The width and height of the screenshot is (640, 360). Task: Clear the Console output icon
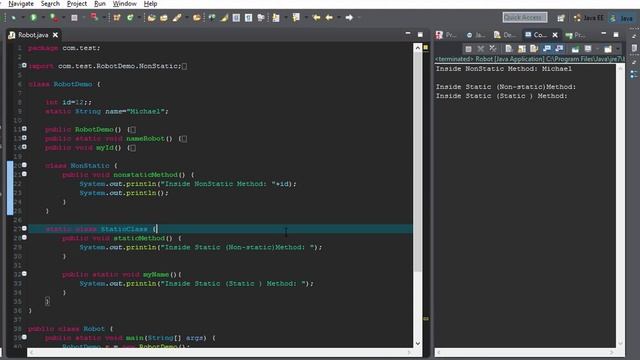(509, 49)
